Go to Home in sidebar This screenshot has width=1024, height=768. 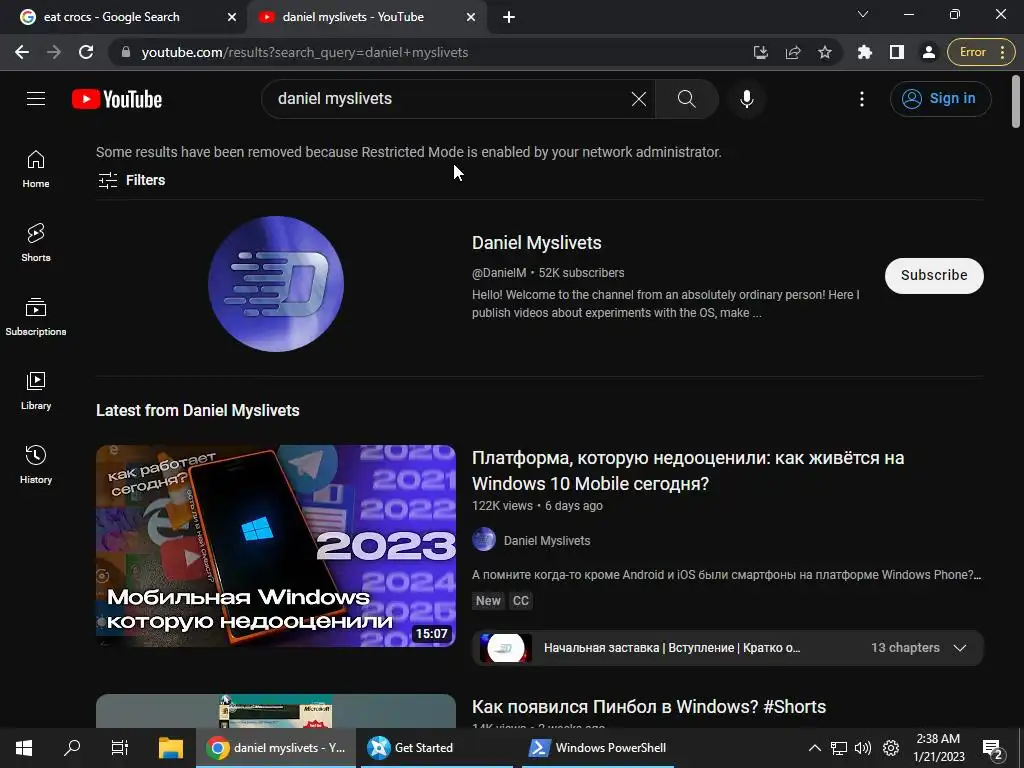[x=36, y=168]
